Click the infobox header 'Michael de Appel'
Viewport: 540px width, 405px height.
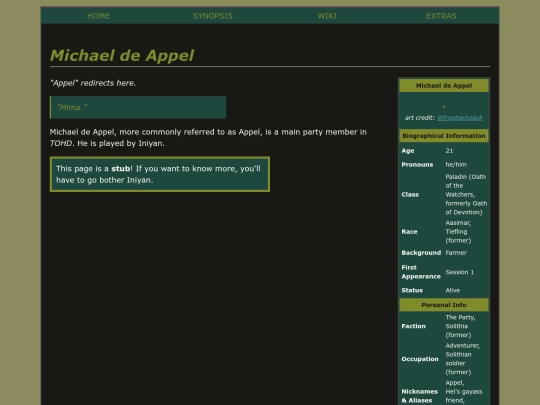pos(444,85)
